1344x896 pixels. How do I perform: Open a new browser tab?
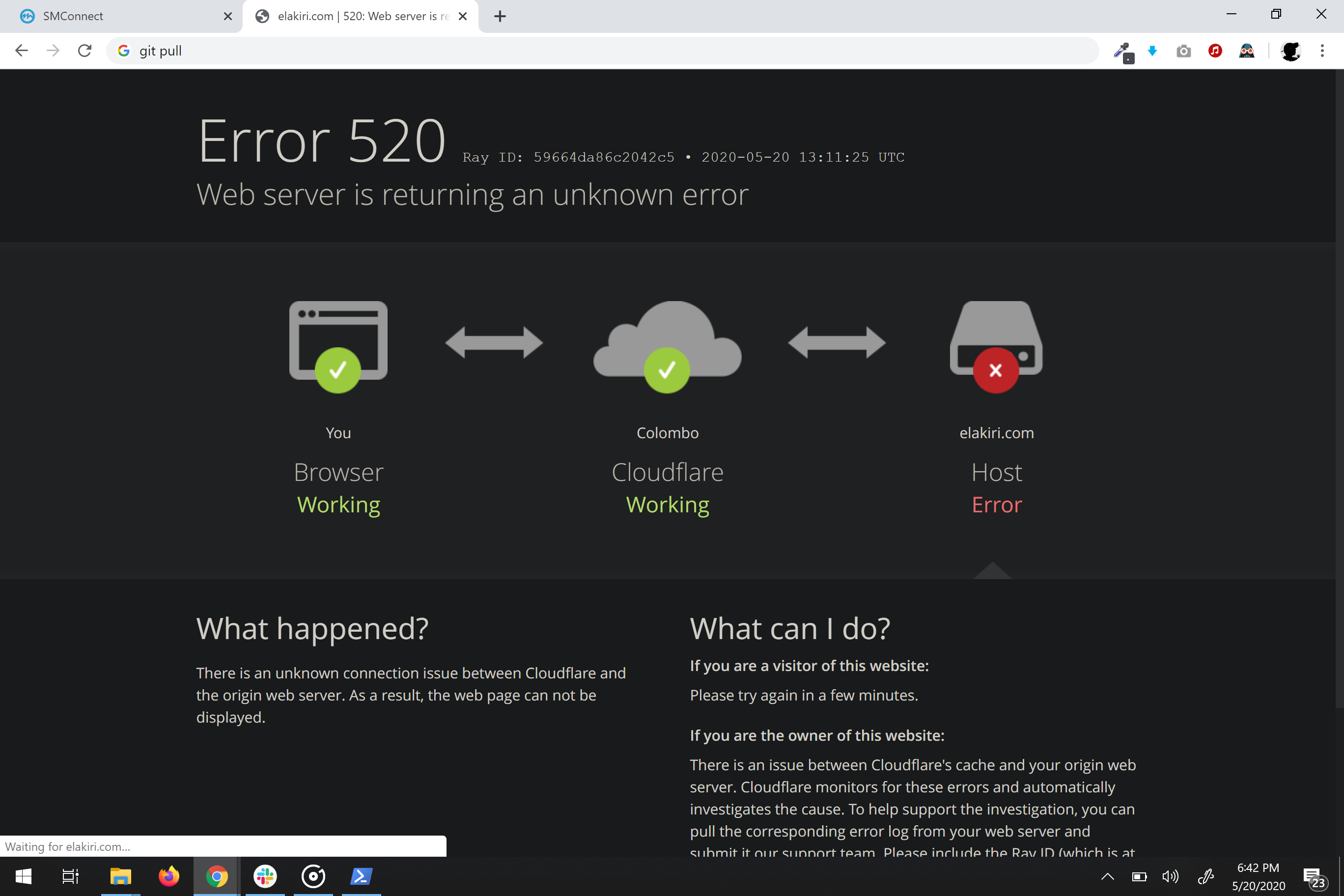click(500, 16)
